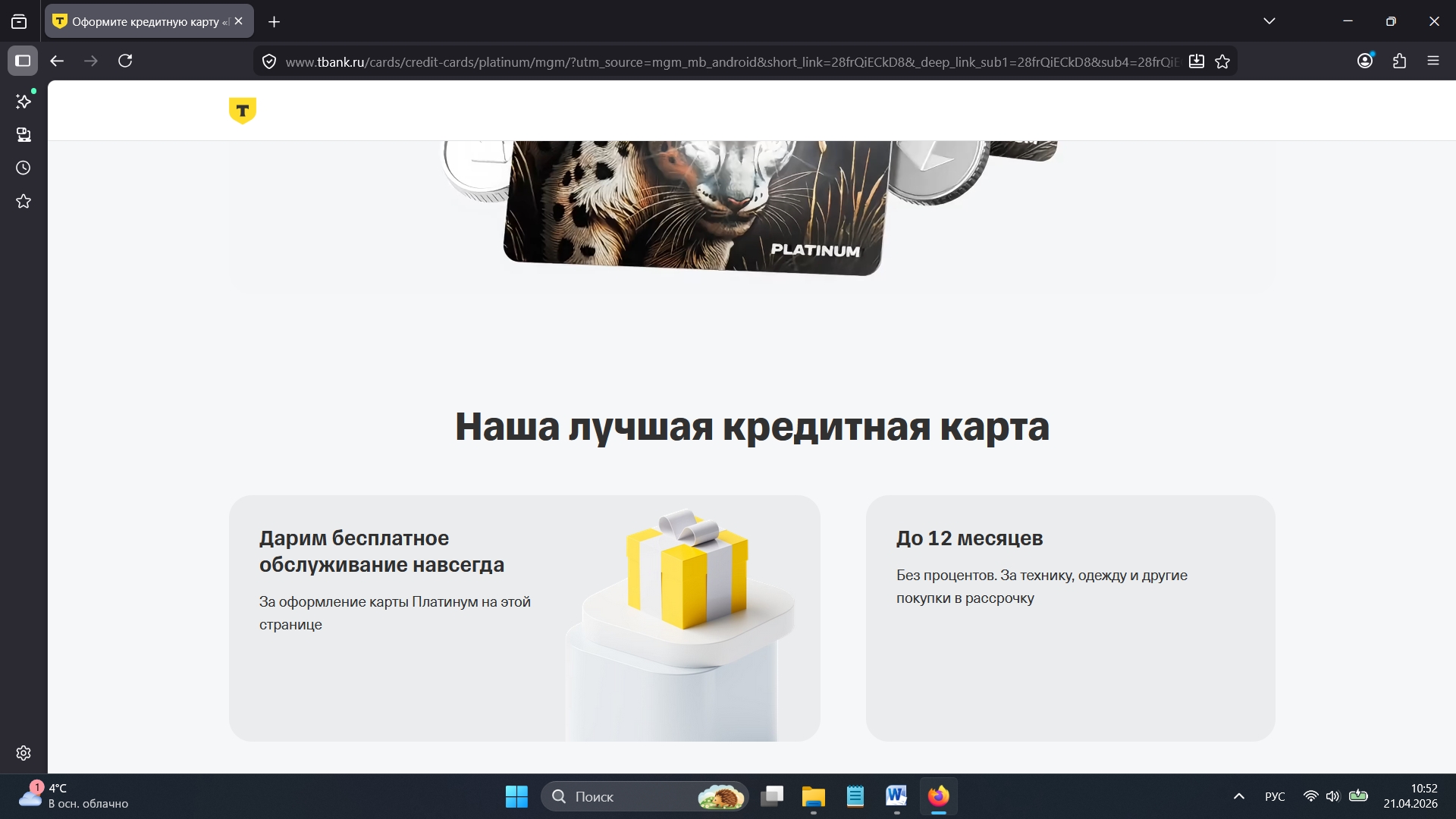View site protections via the shield icon
Viewport: 1456px width, 819px height.
(269, 61)
